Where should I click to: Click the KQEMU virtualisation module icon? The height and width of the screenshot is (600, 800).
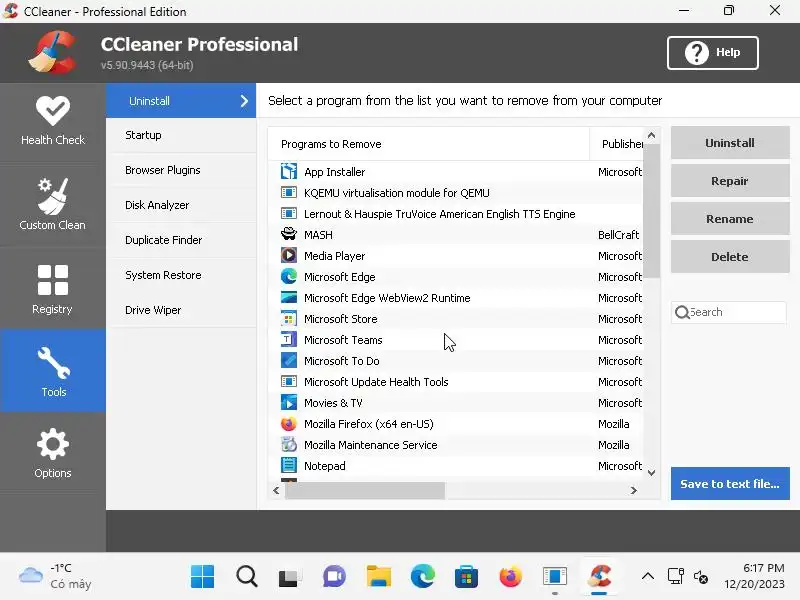pos(289,193)
